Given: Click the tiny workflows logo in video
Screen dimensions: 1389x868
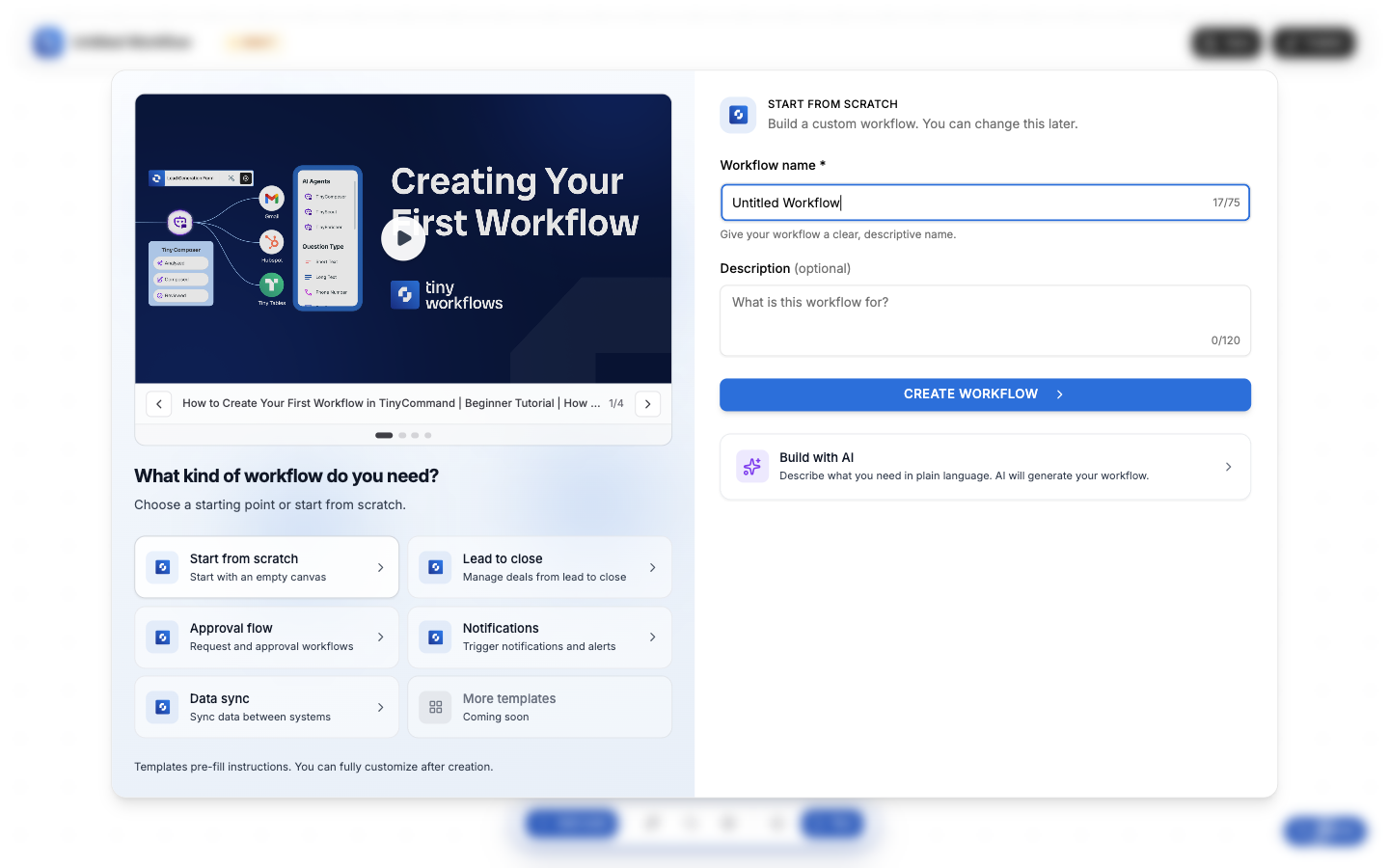Looking at the screenshot, I should 447,295.
